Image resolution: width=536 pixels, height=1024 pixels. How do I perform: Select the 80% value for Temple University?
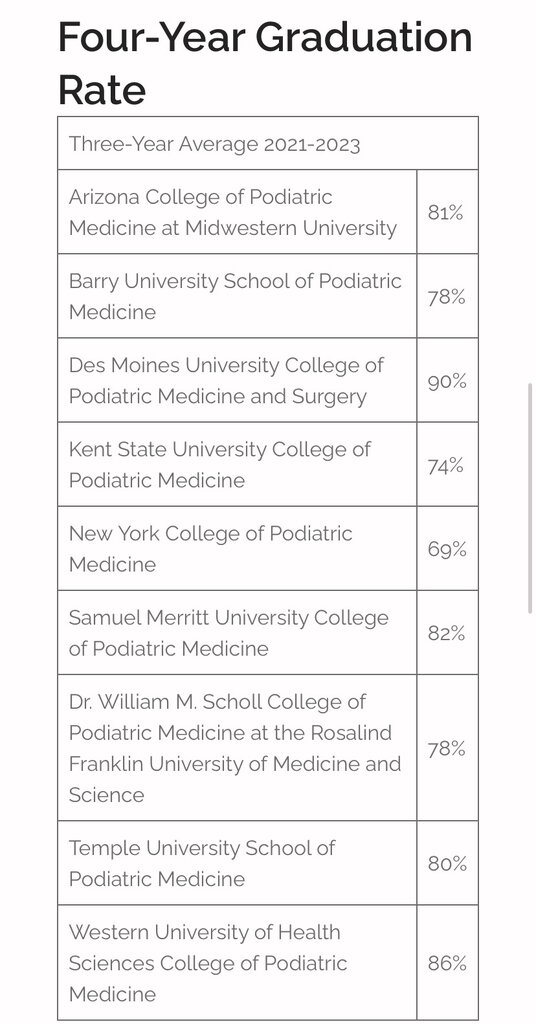447,863
